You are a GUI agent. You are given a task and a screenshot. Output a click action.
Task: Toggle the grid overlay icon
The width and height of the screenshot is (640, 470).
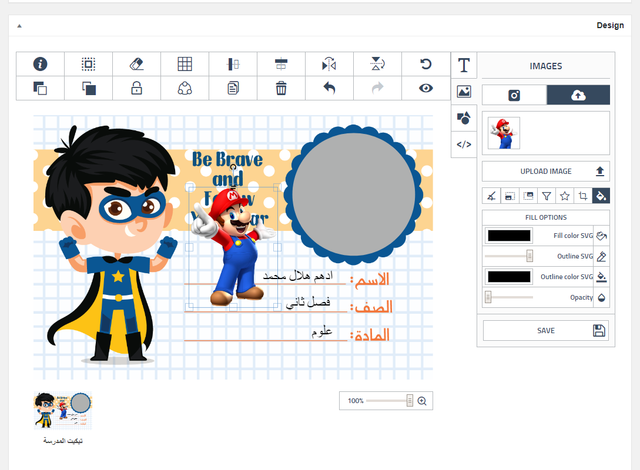coord(184,64)
